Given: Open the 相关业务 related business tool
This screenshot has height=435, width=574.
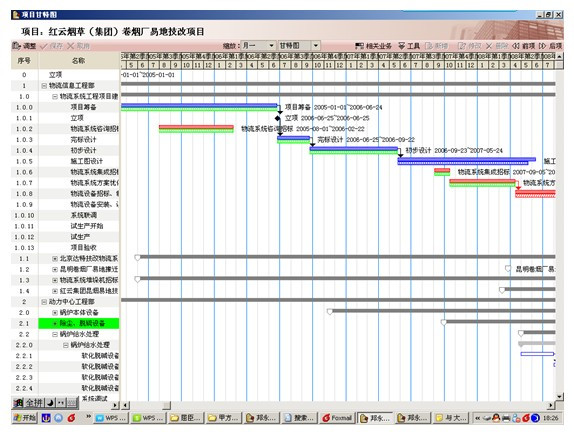Looking at the screenshot, I should point(373,46).
